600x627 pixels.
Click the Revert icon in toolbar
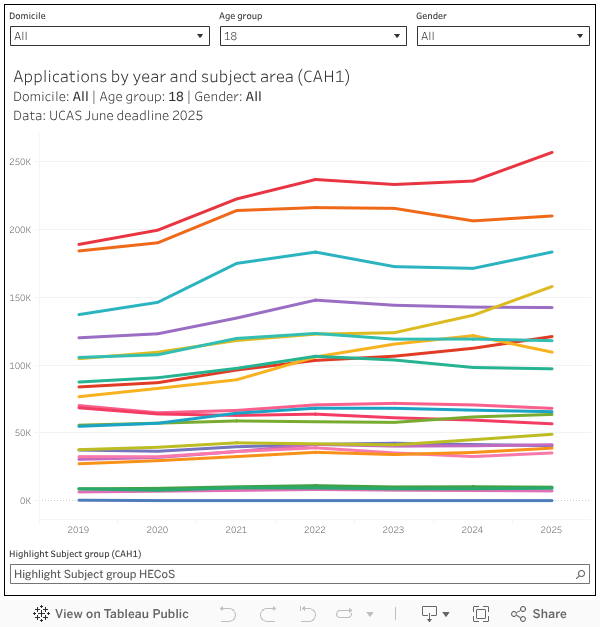pos(308,613)
